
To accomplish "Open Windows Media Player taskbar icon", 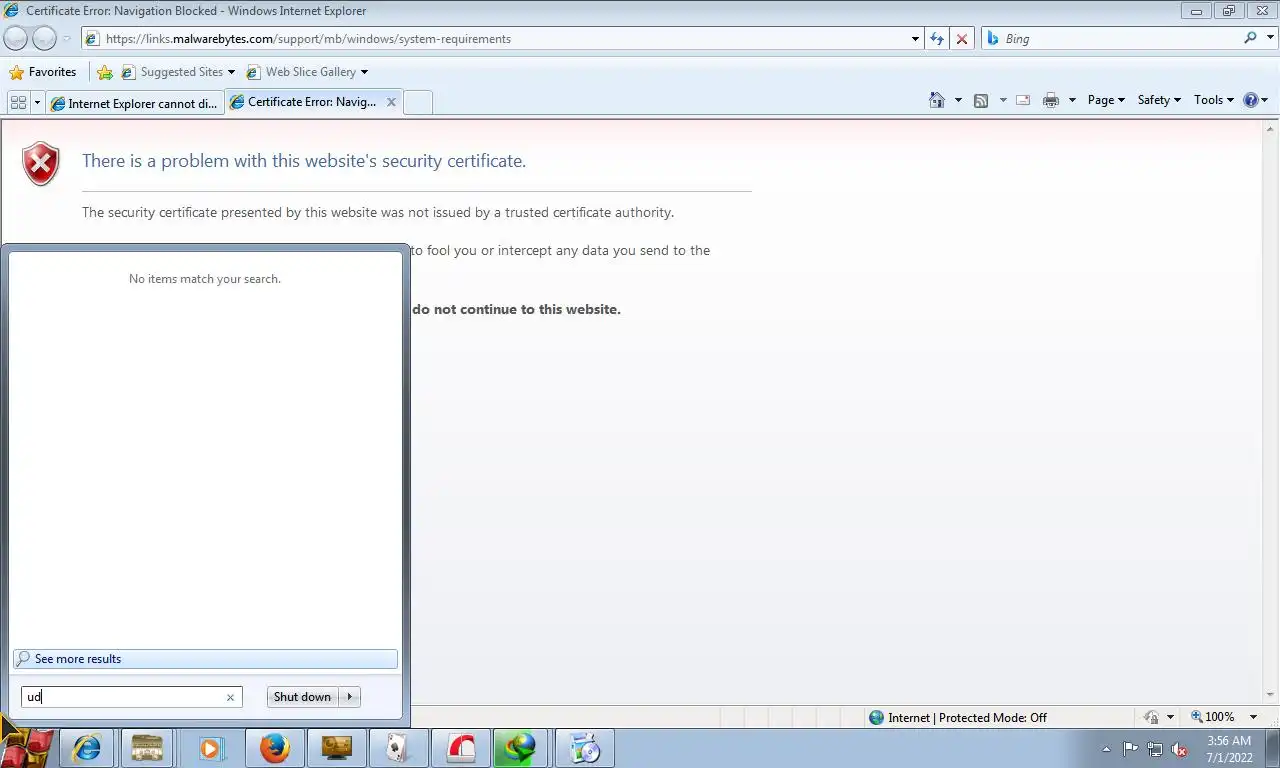I will pyautogui.click(x=211, y=748).
